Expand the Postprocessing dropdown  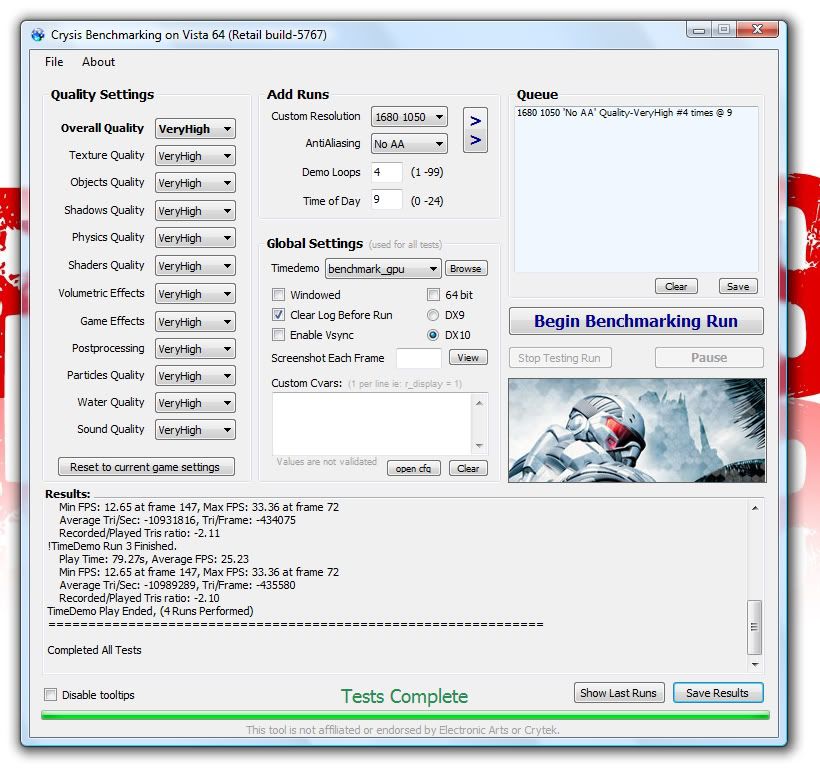195,349
